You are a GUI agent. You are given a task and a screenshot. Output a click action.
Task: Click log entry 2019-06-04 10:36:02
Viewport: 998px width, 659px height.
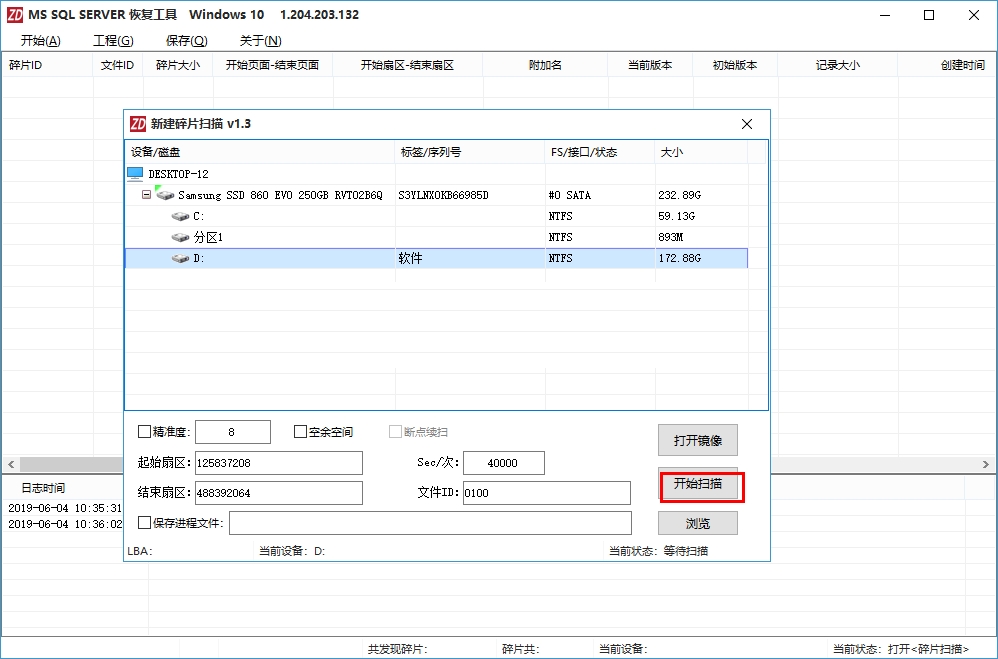(64, 524)
